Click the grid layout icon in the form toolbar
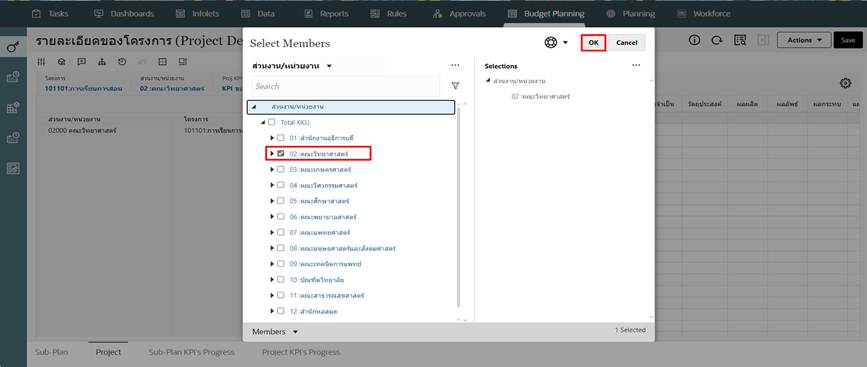 click(x=163, y=62)
